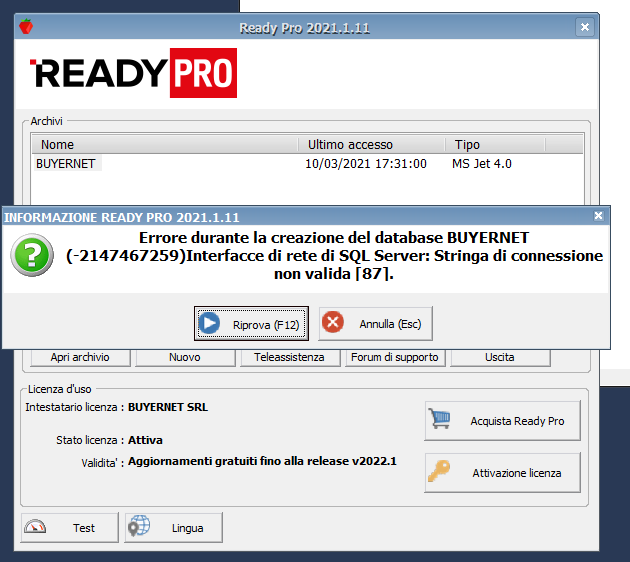Click the strawberry icon in the title bar

[x=26, y=27]
